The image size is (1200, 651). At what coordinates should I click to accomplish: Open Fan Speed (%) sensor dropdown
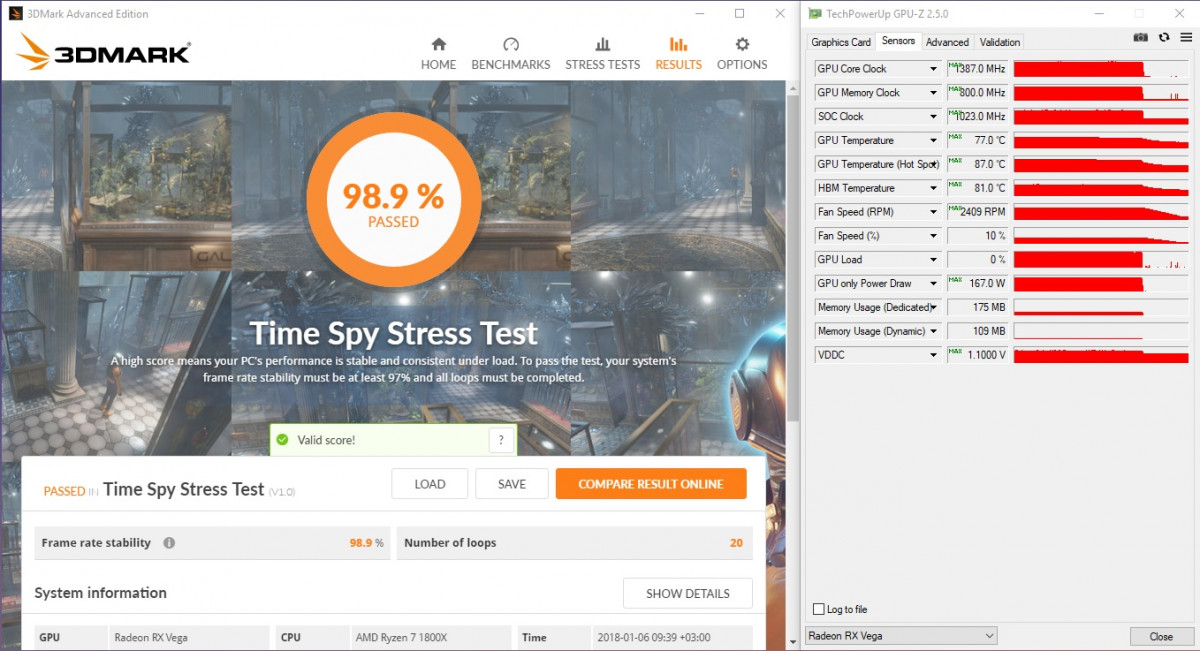pyautogui.click(x=934, y=236)
